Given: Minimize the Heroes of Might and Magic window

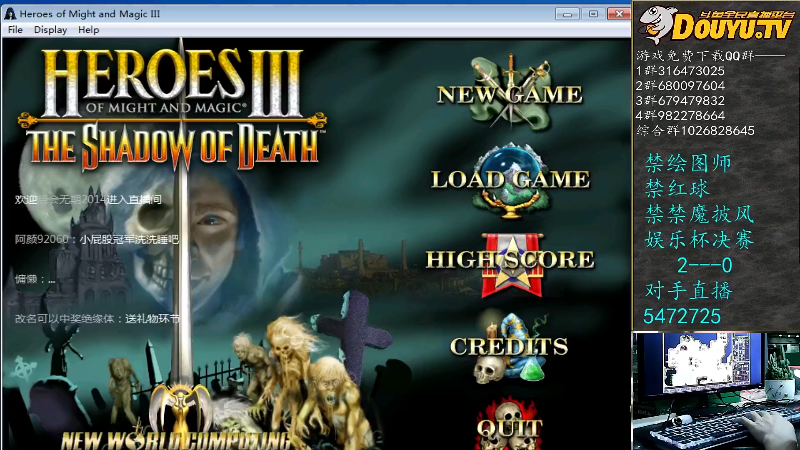Looking at the screenshot, I should [x=567, y=14].
